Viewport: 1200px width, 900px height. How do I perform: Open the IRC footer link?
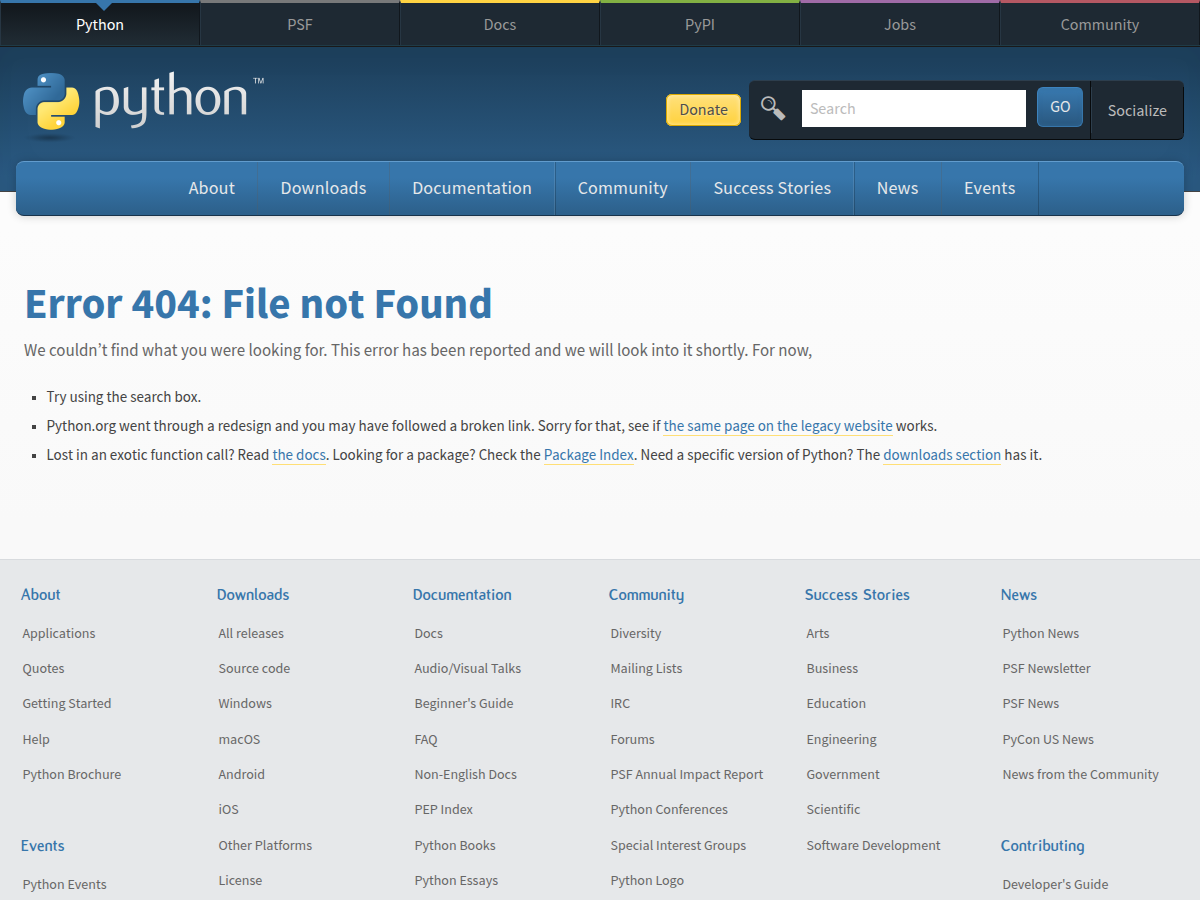pos(621,703)
